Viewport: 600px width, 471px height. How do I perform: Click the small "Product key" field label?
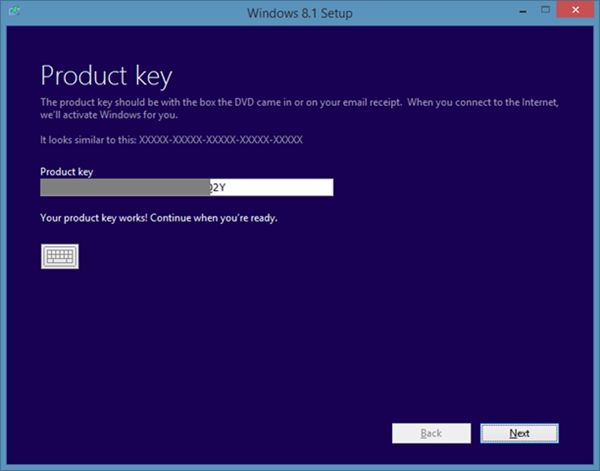pos(66,172)
